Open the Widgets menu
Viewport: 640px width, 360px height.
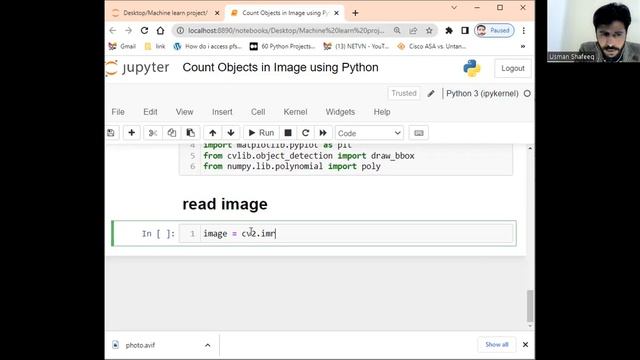pyautogui.click(x=340, y=112)
